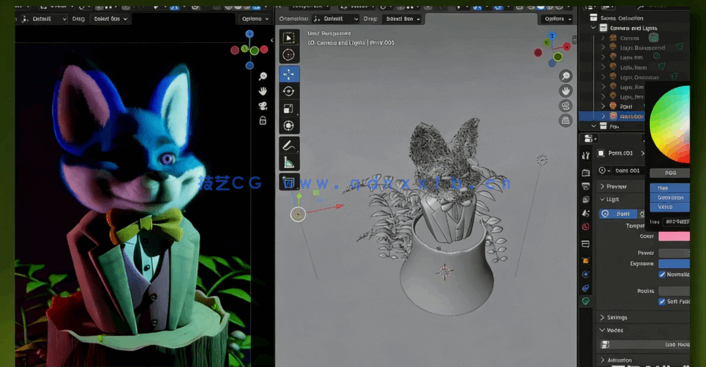Select the Cursor tool in the viewport toolbar
This screenshot has width=706, height=367.
coord(289,55)
